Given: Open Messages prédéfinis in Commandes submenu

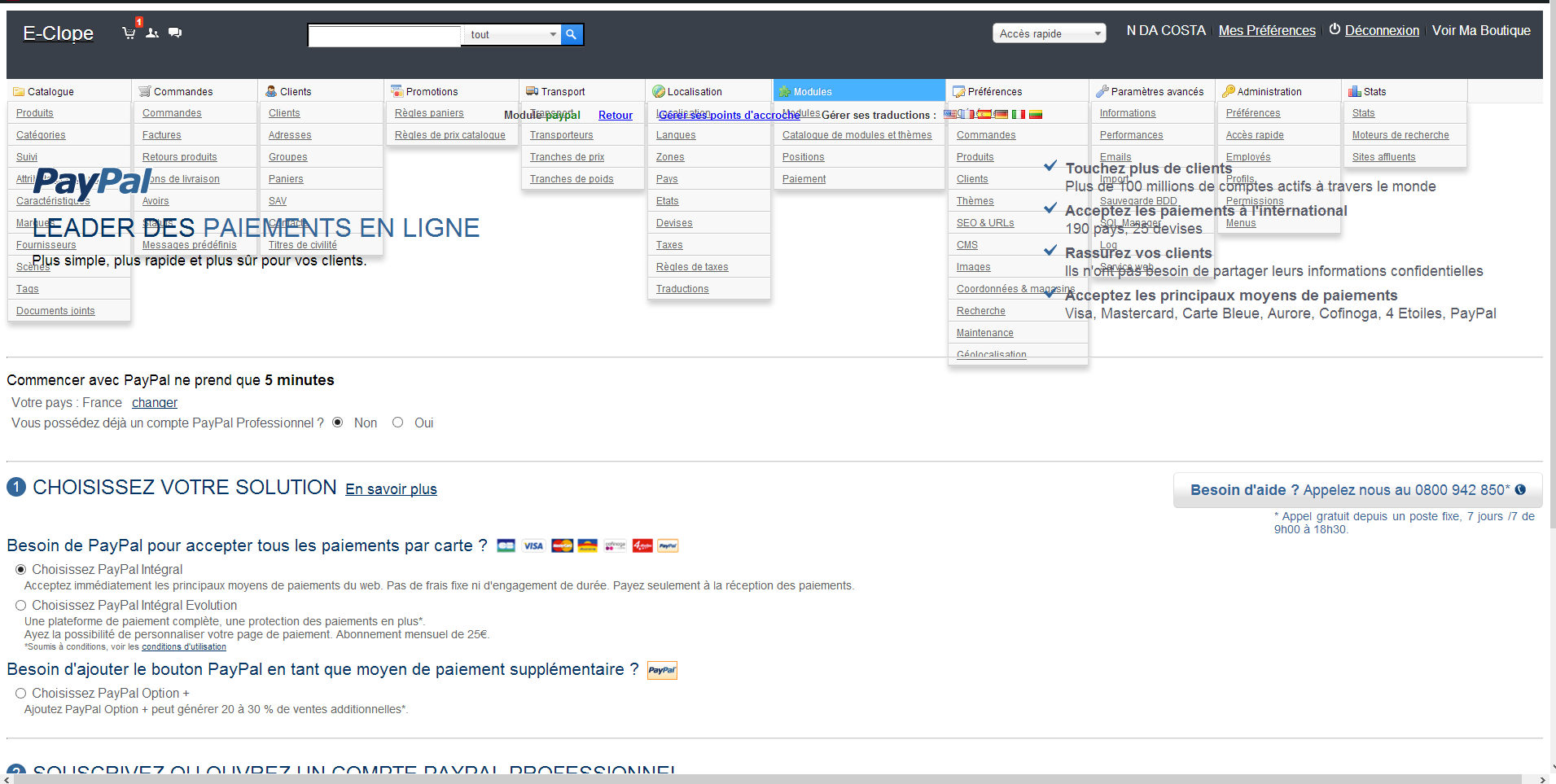Looking at the screenshot, I should pos(189,245).
